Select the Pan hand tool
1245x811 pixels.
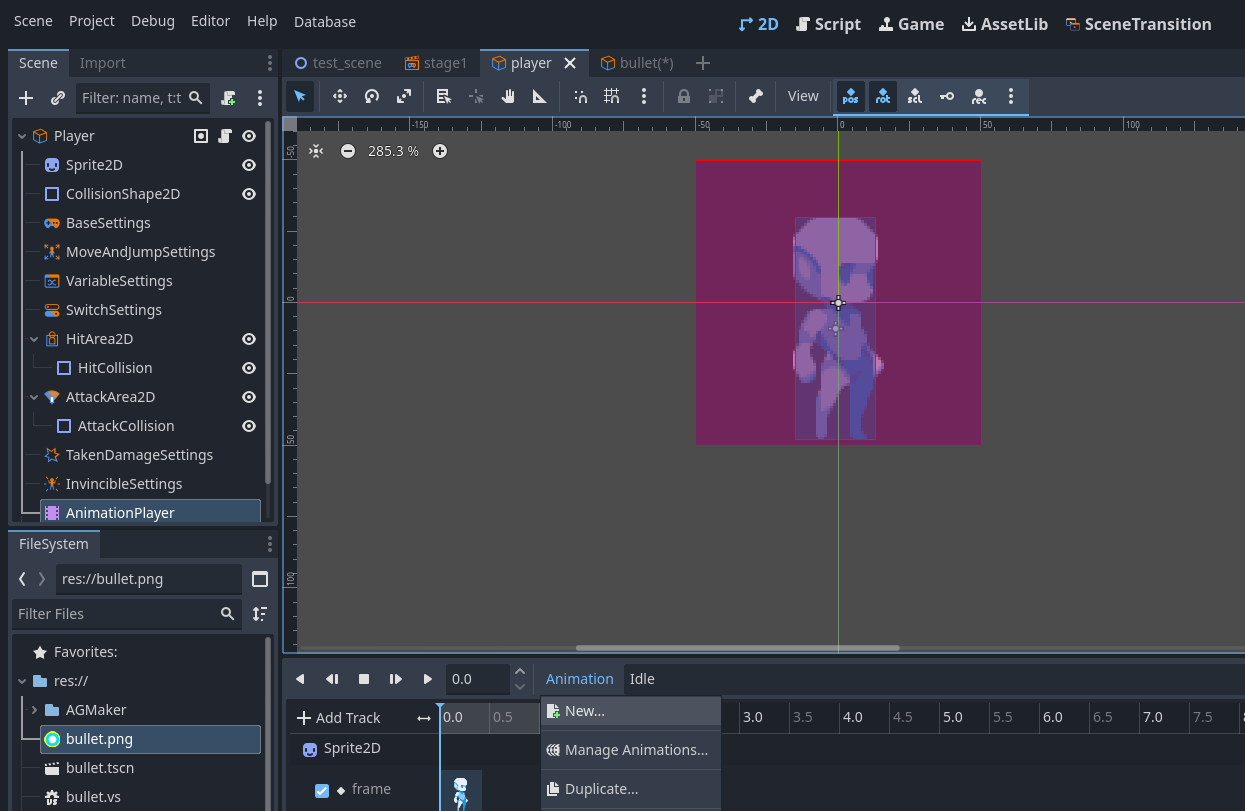point(508,96)
